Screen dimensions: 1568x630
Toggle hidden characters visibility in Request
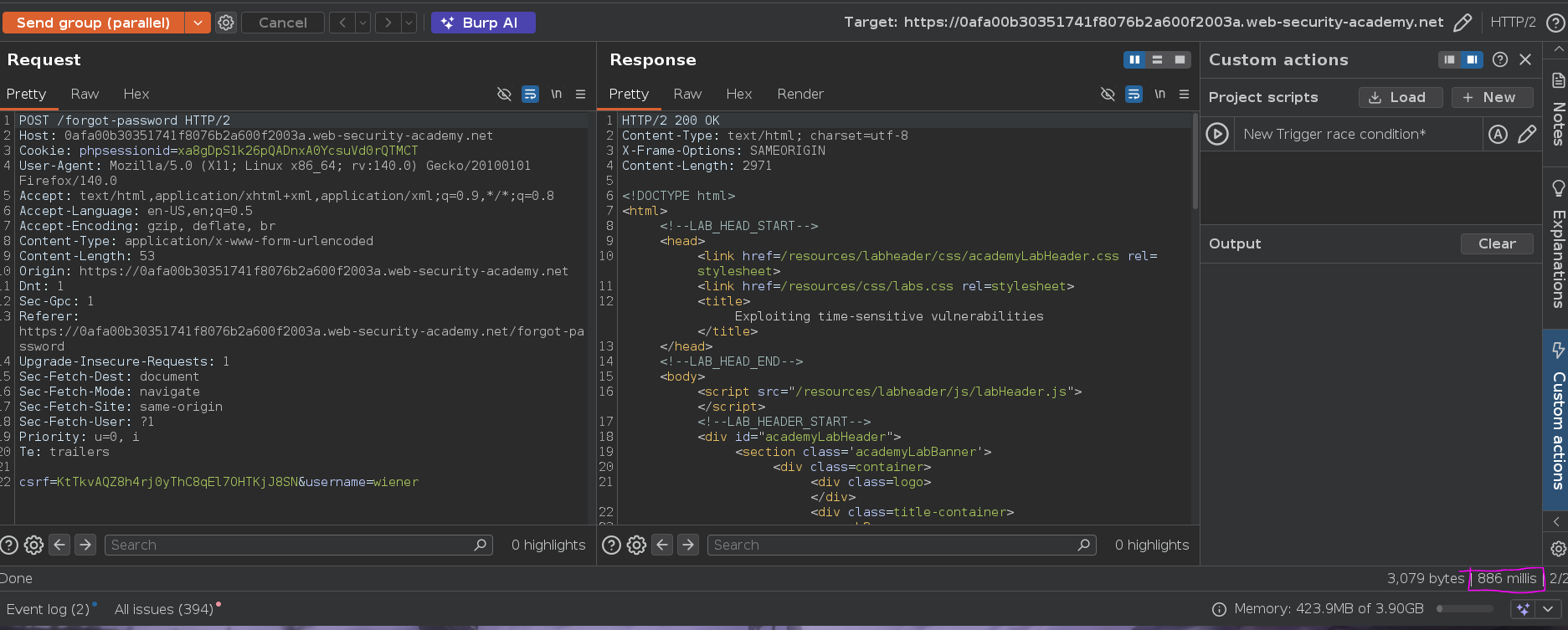pos(504,94)
